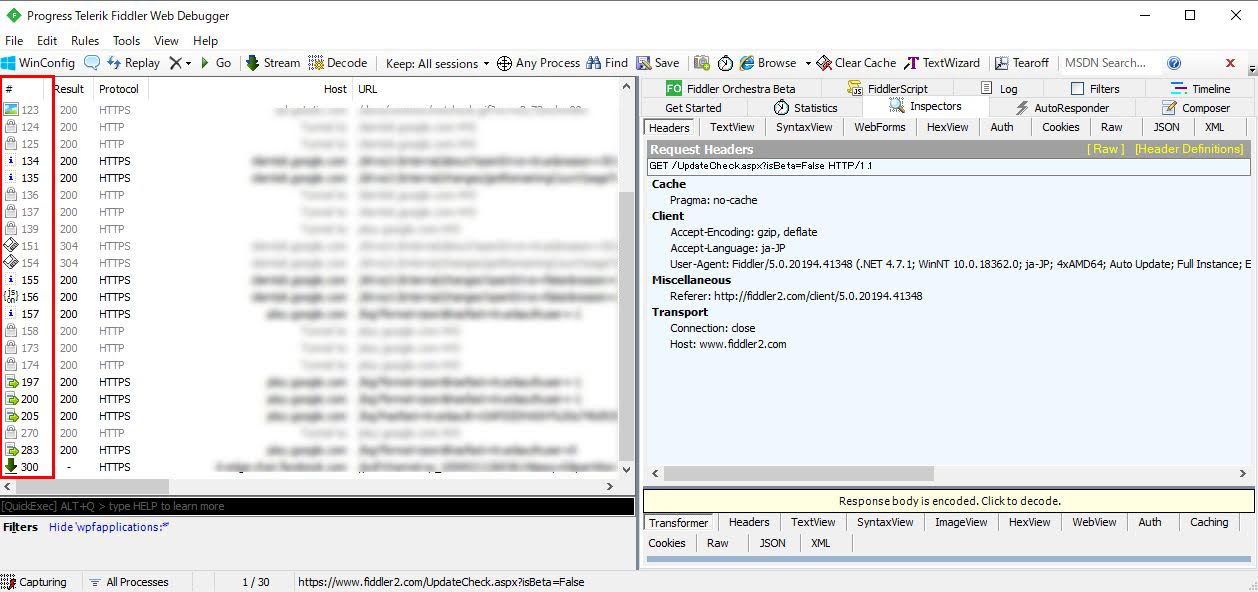Select the request WebForms tab
The height and width of the screenshot is (592, 1258).
880,127
